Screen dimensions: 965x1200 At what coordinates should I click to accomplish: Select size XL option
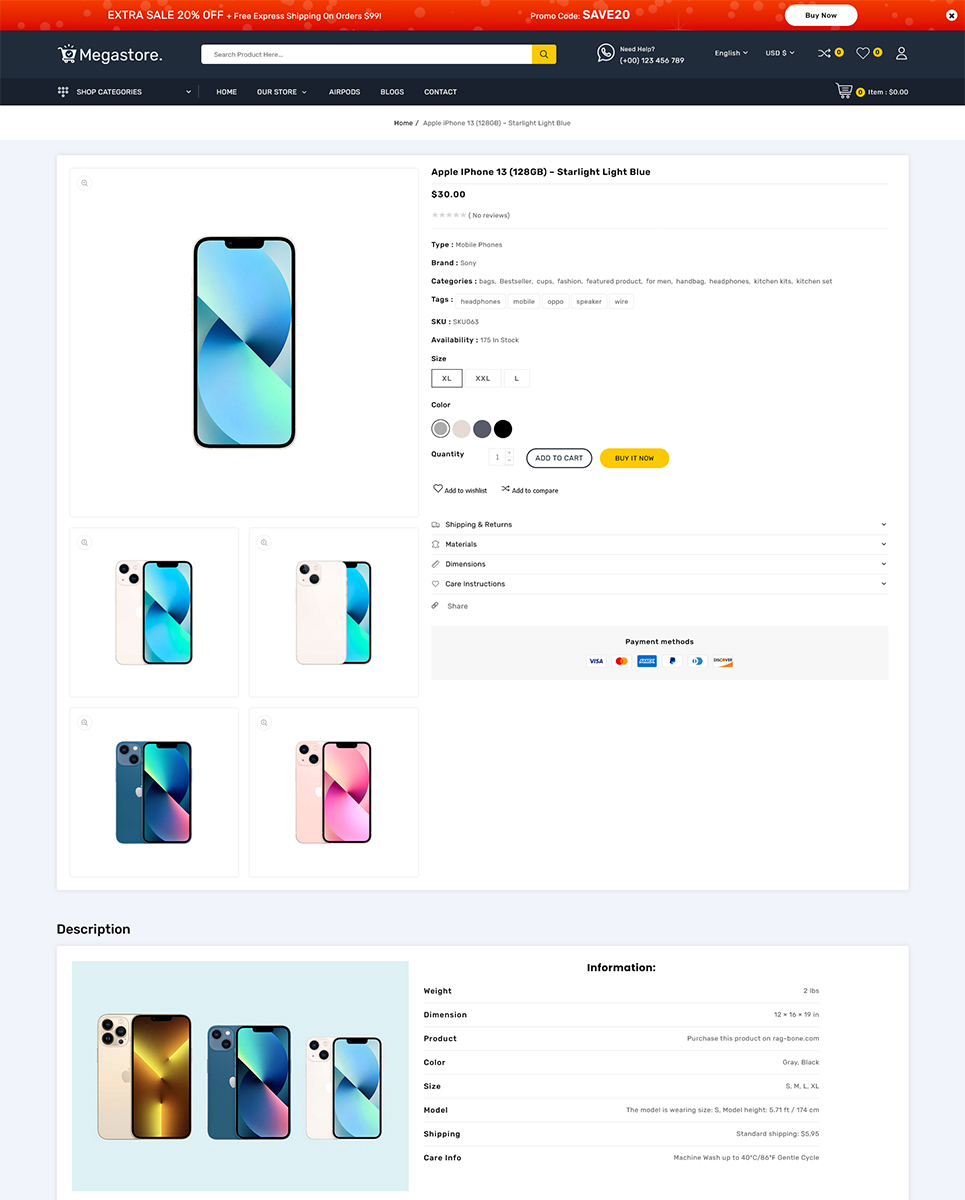click(447, 378)
